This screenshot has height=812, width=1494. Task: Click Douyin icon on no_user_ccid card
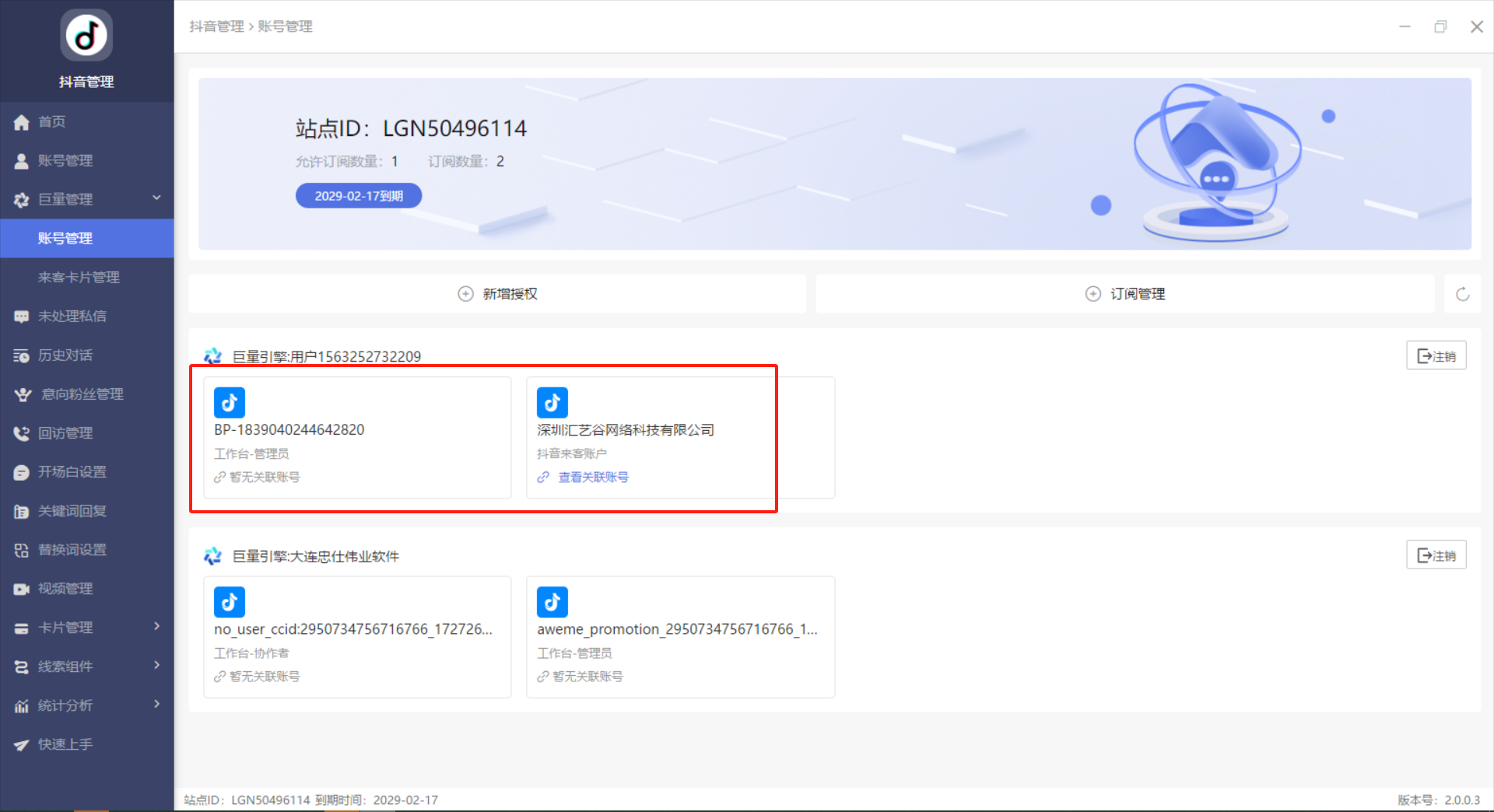point(230,602)
